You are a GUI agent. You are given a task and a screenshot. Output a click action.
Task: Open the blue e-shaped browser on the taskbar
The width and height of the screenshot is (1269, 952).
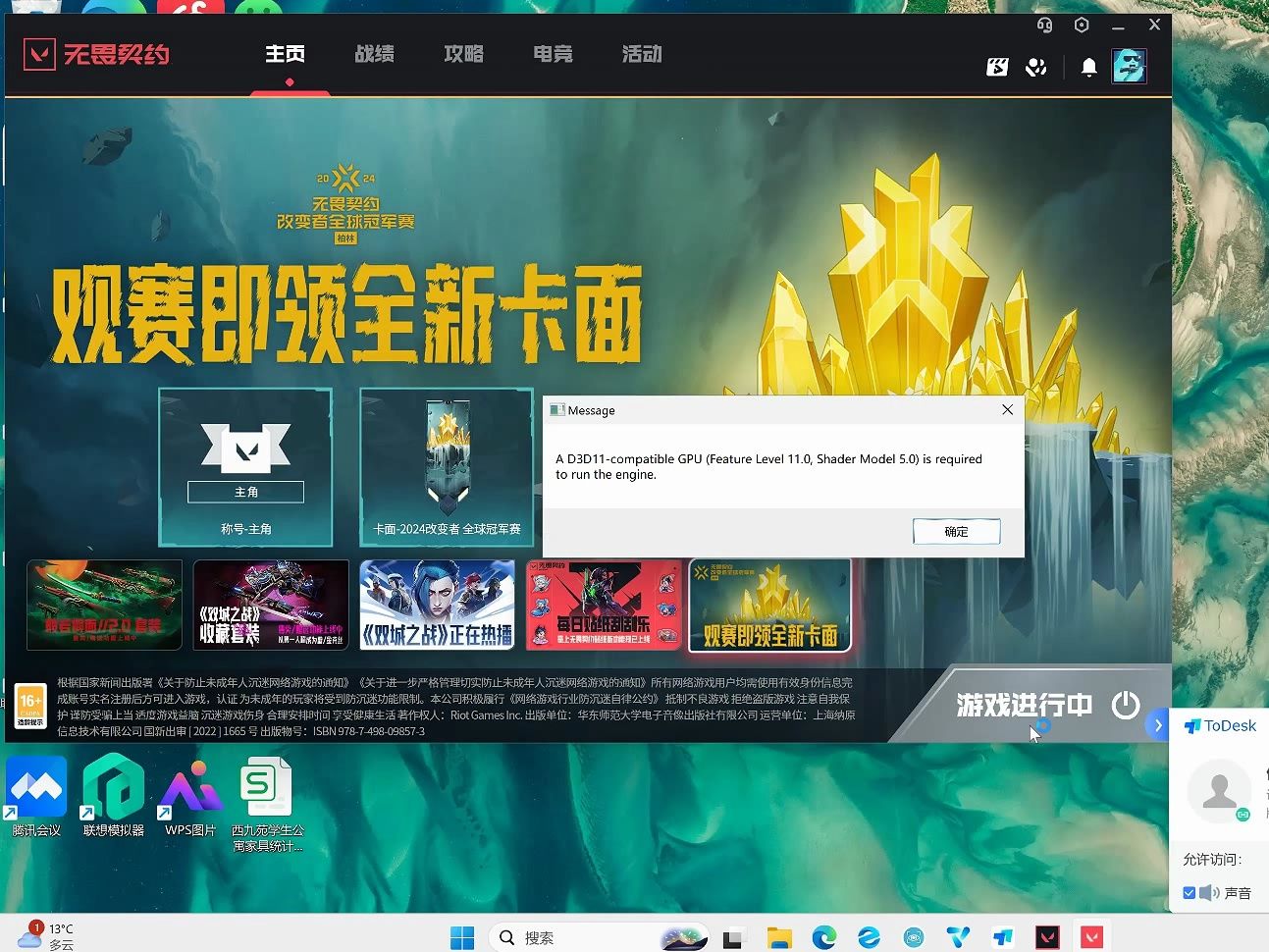click(x=869, y=938)
